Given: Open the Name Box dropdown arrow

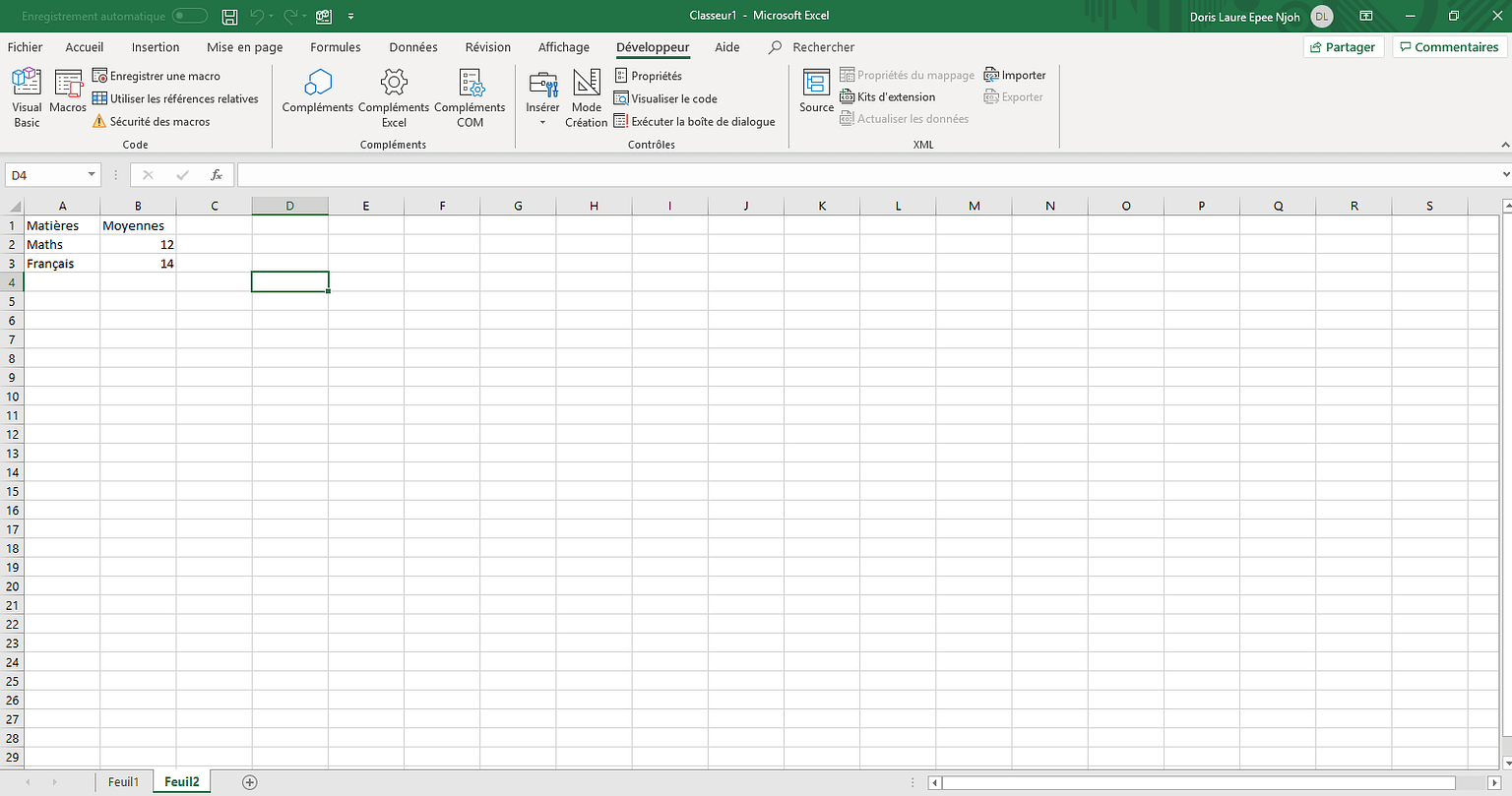Looking at the screenshot, I should coord(92,175).
